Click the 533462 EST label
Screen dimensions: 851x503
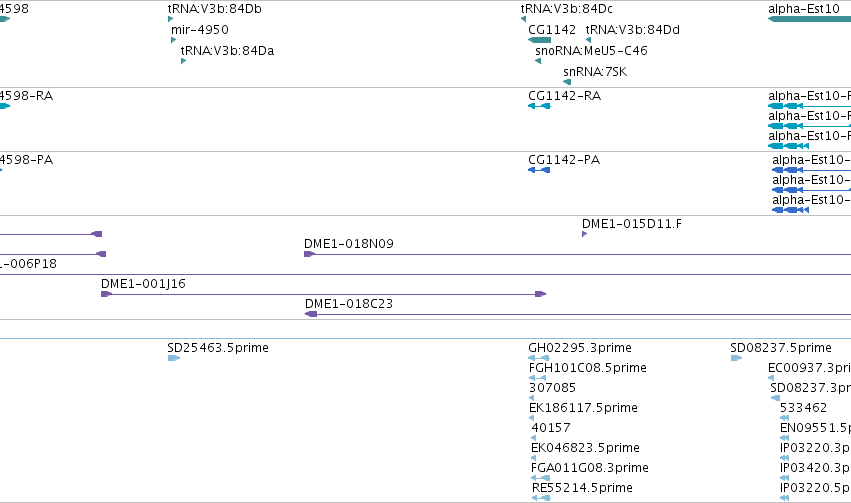804,408
